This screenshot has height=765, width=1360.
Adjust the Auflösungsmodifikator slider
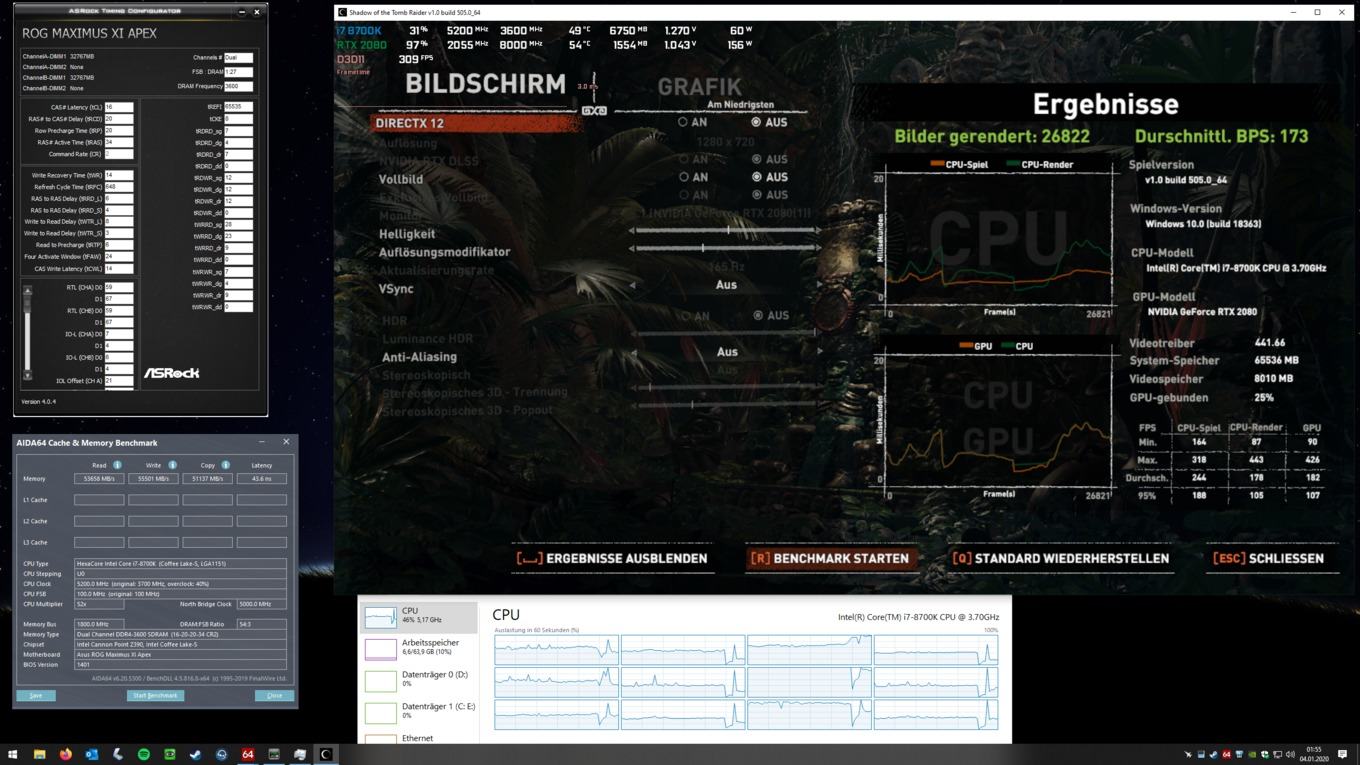725,247
